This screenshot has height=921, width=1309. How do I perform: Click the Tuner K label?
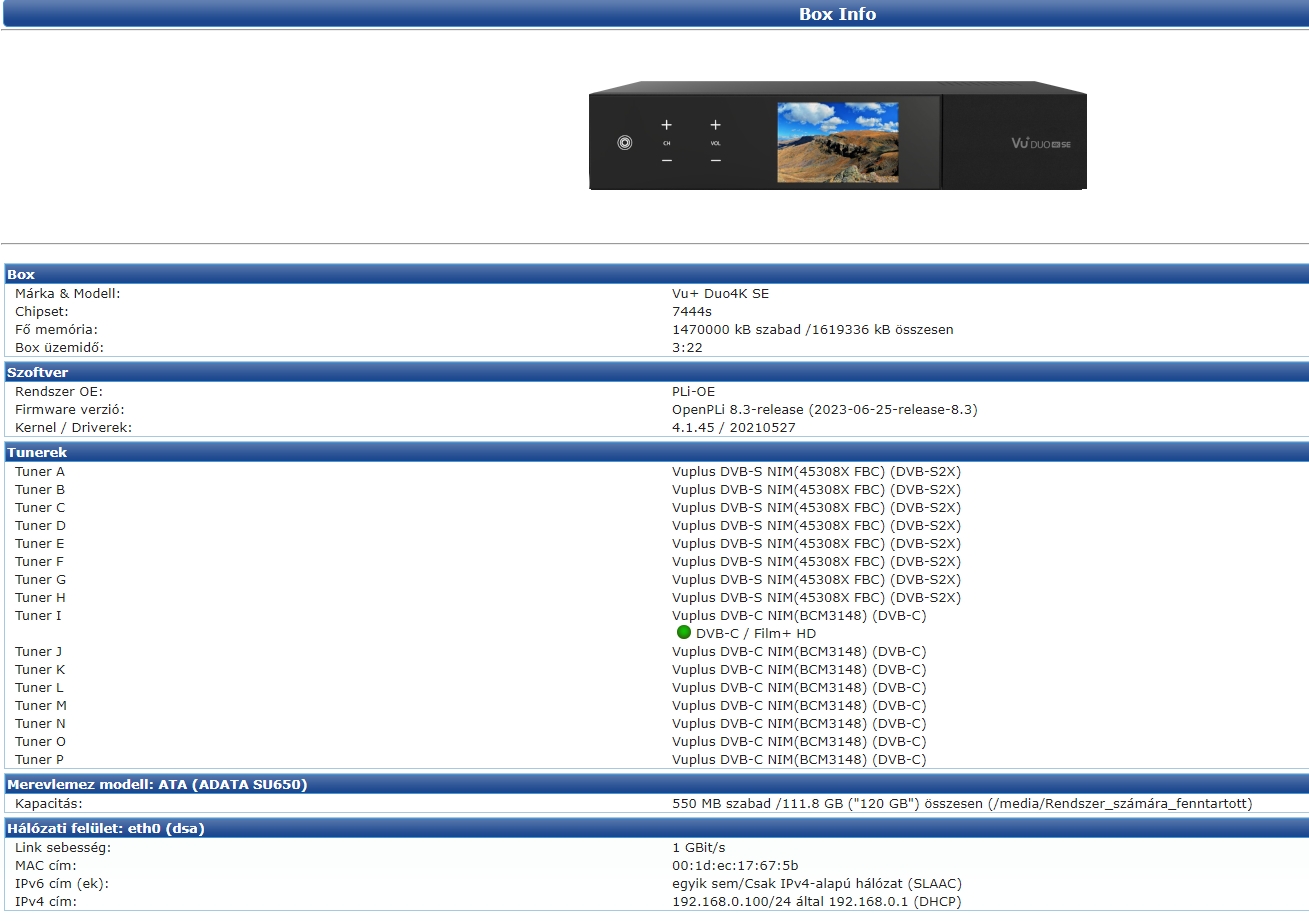coord(40,670)
